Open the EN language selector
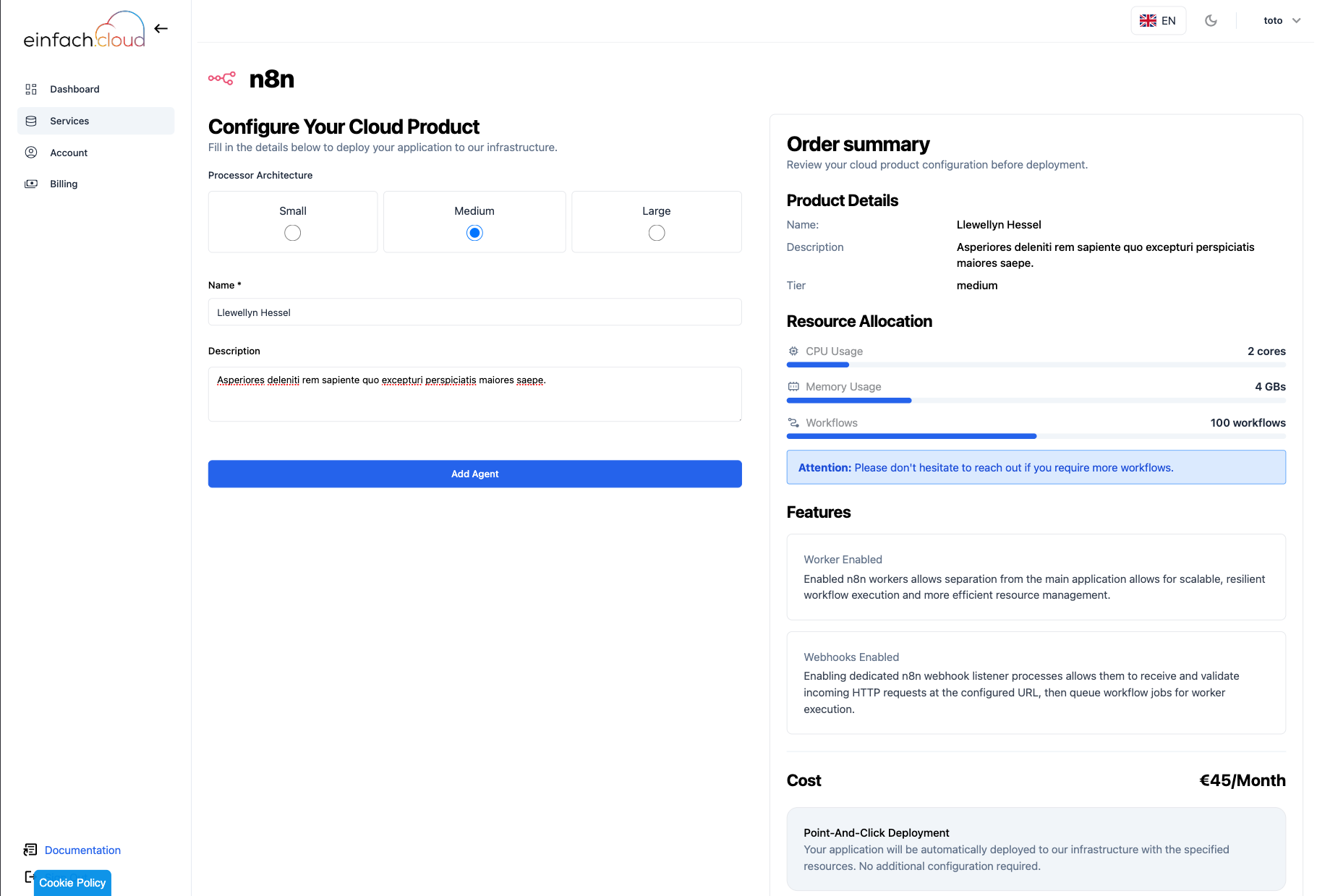 pyautogui.click(x=1158, y=21)
